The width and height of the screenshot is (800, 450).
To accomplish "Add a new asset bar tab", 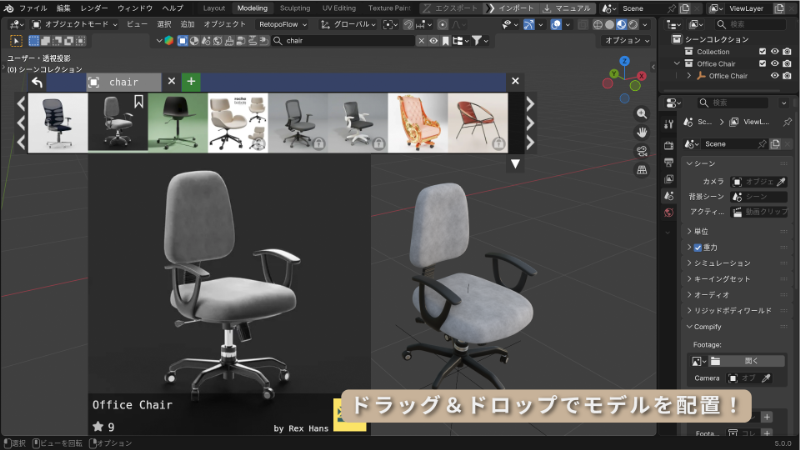I will [191, 81].
